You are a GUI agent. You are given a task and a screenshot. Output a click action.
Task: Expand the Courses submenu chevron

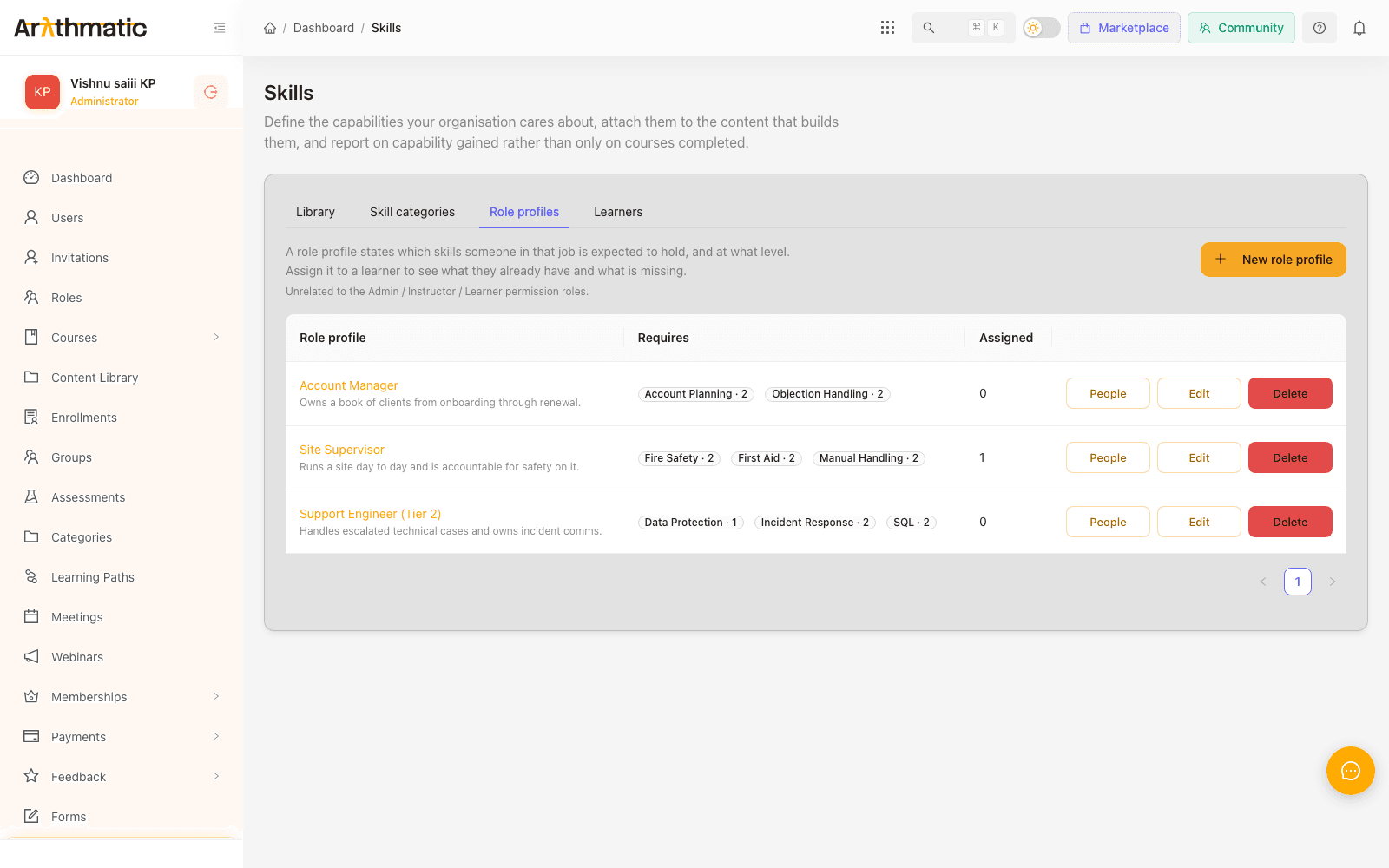click(x=216, y=338)
